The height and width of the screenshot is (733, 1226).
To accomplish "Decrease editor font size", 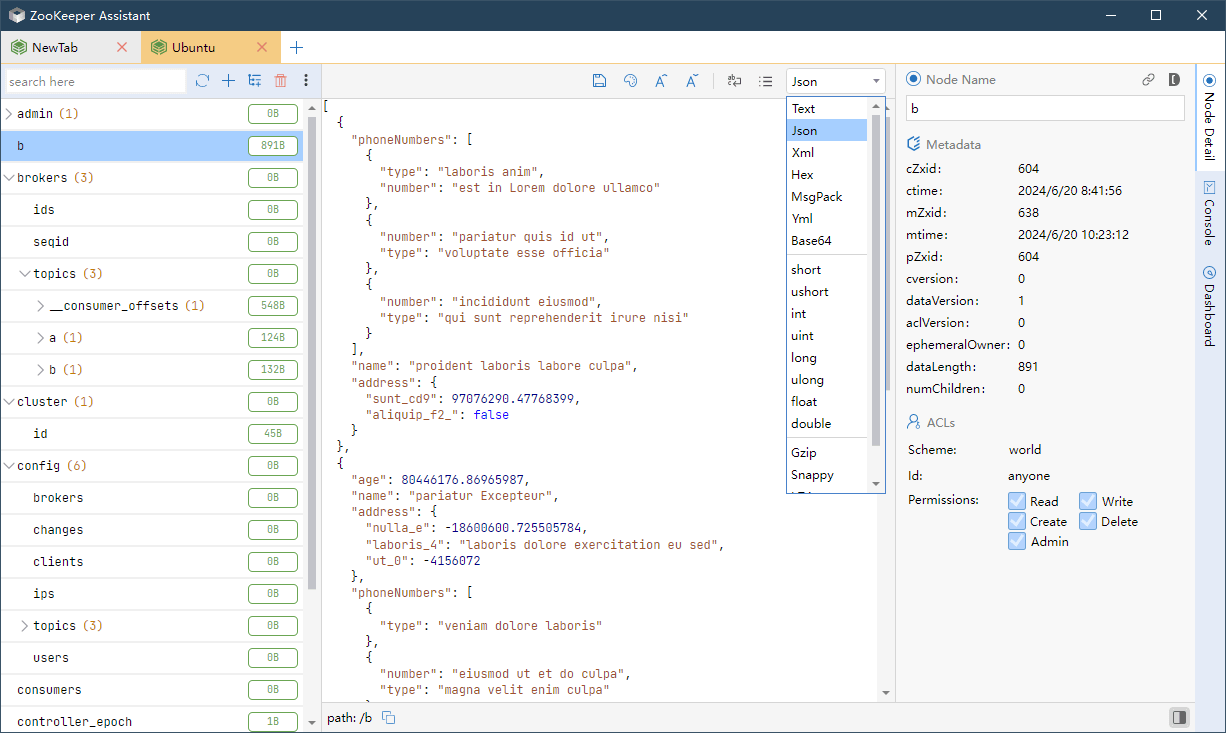I will click(691, 81).
